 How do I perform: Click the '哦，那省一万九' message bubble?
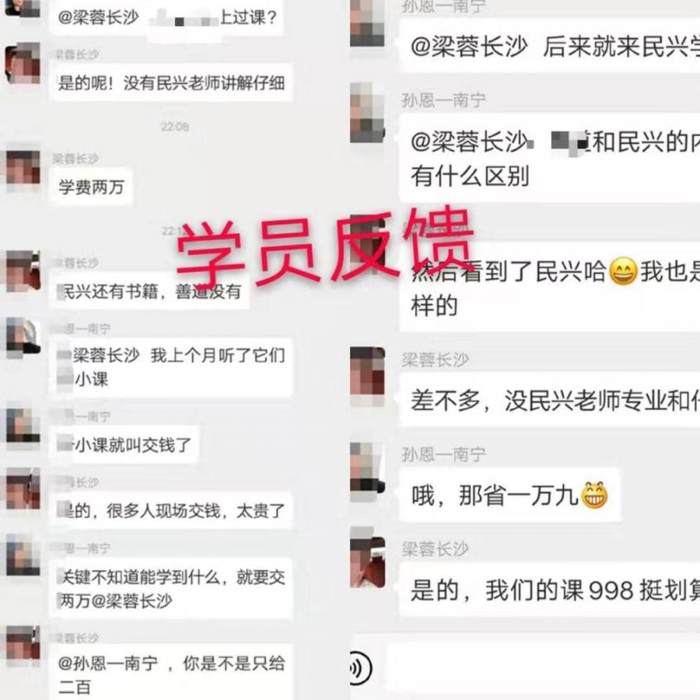pyautogui.click(x=510, y=495)
